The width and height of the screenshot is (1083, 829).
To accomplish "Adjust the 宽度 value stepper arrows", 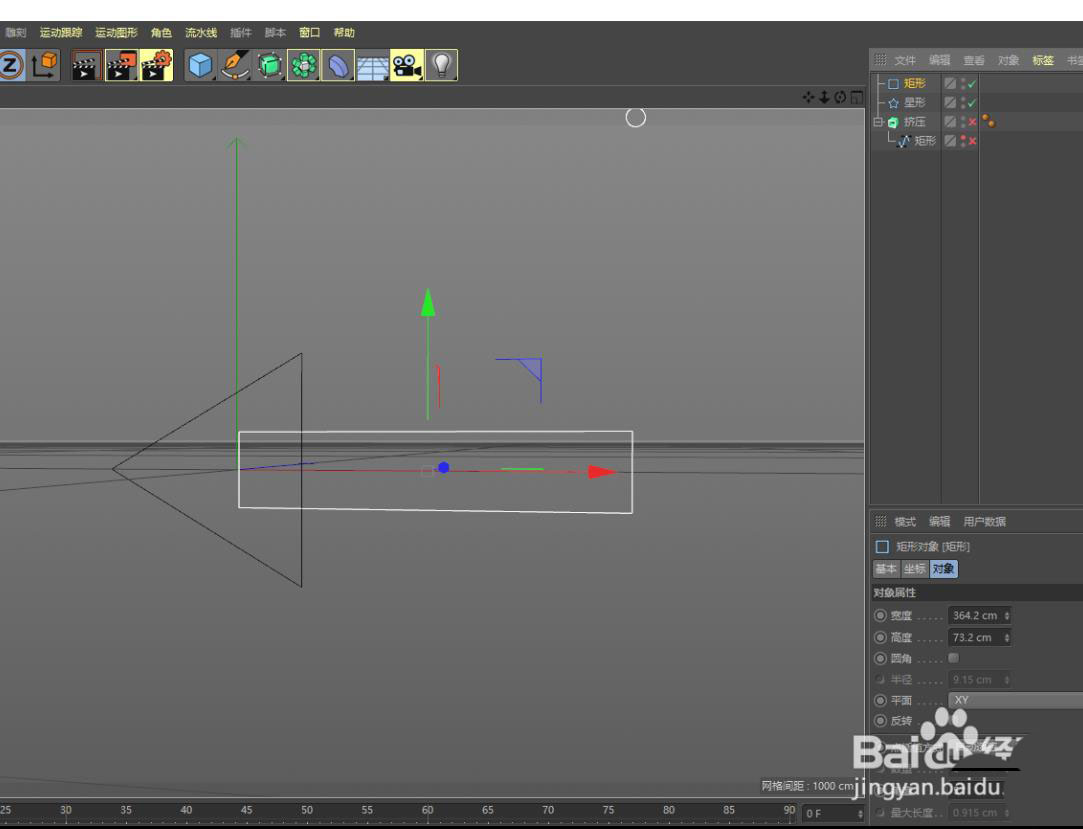I will coord(1006,615).
